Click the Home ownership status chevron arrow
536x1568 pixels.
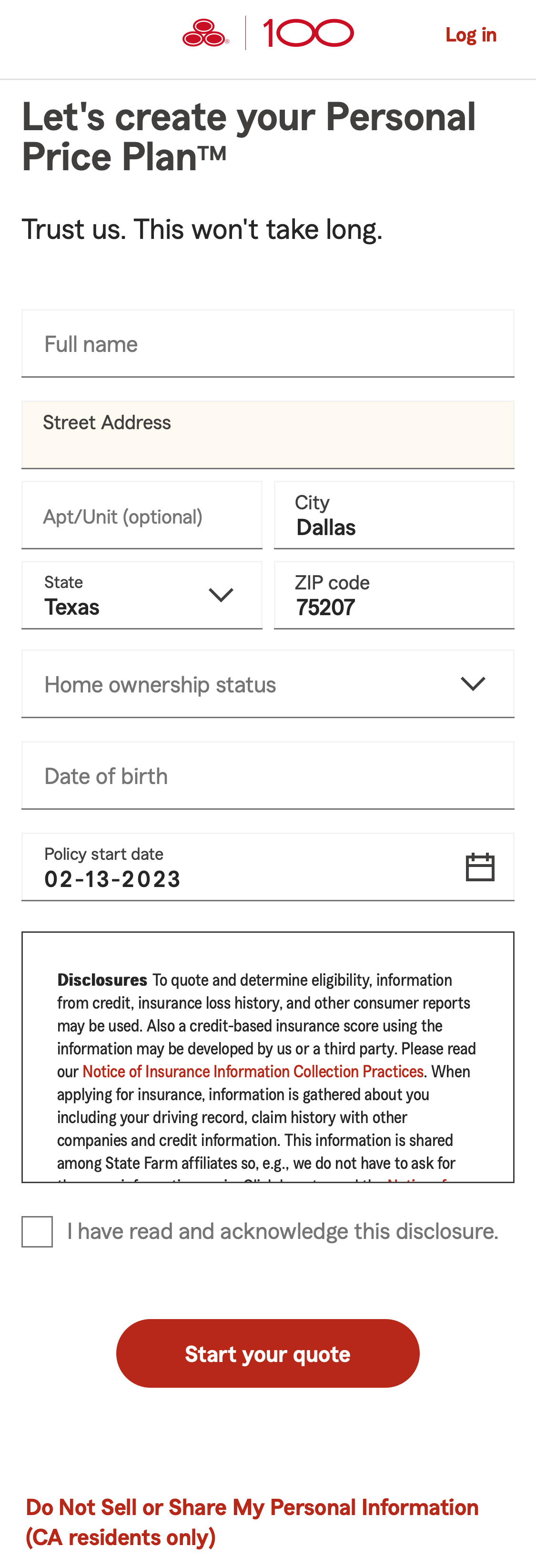tap(473, 684)
